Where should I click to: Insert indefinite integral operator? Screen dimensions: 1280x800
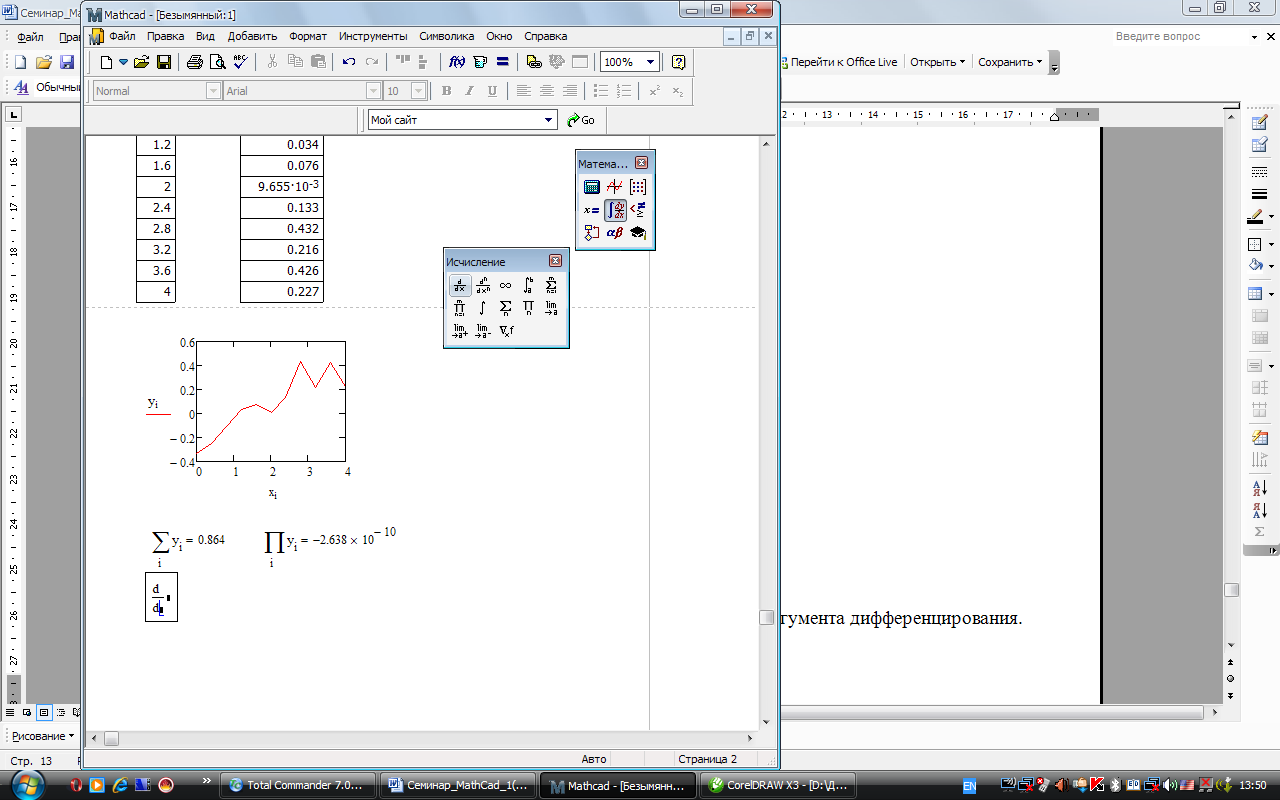pyautogui.click(x=483, y=308)
